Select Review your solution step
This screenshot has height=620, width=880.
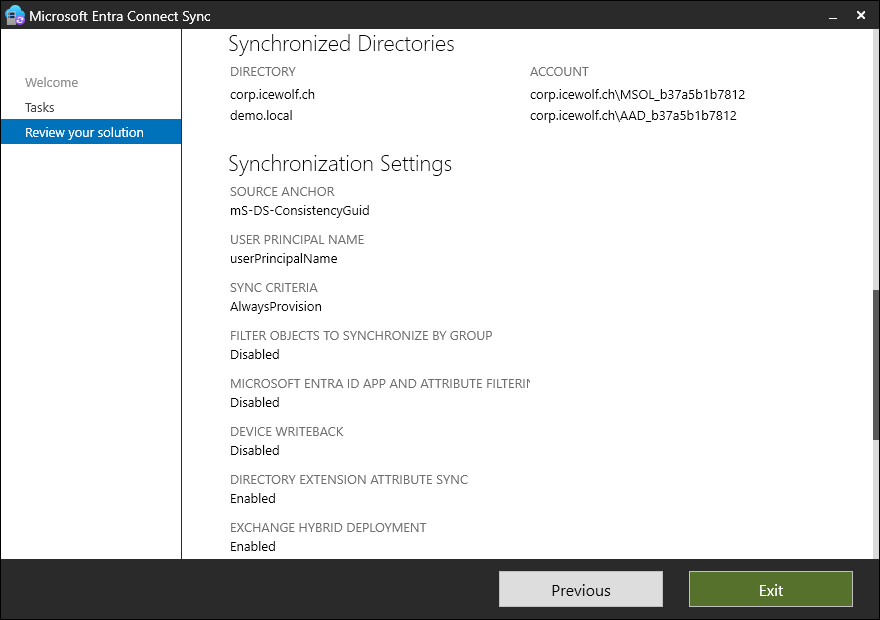(91, 132)
